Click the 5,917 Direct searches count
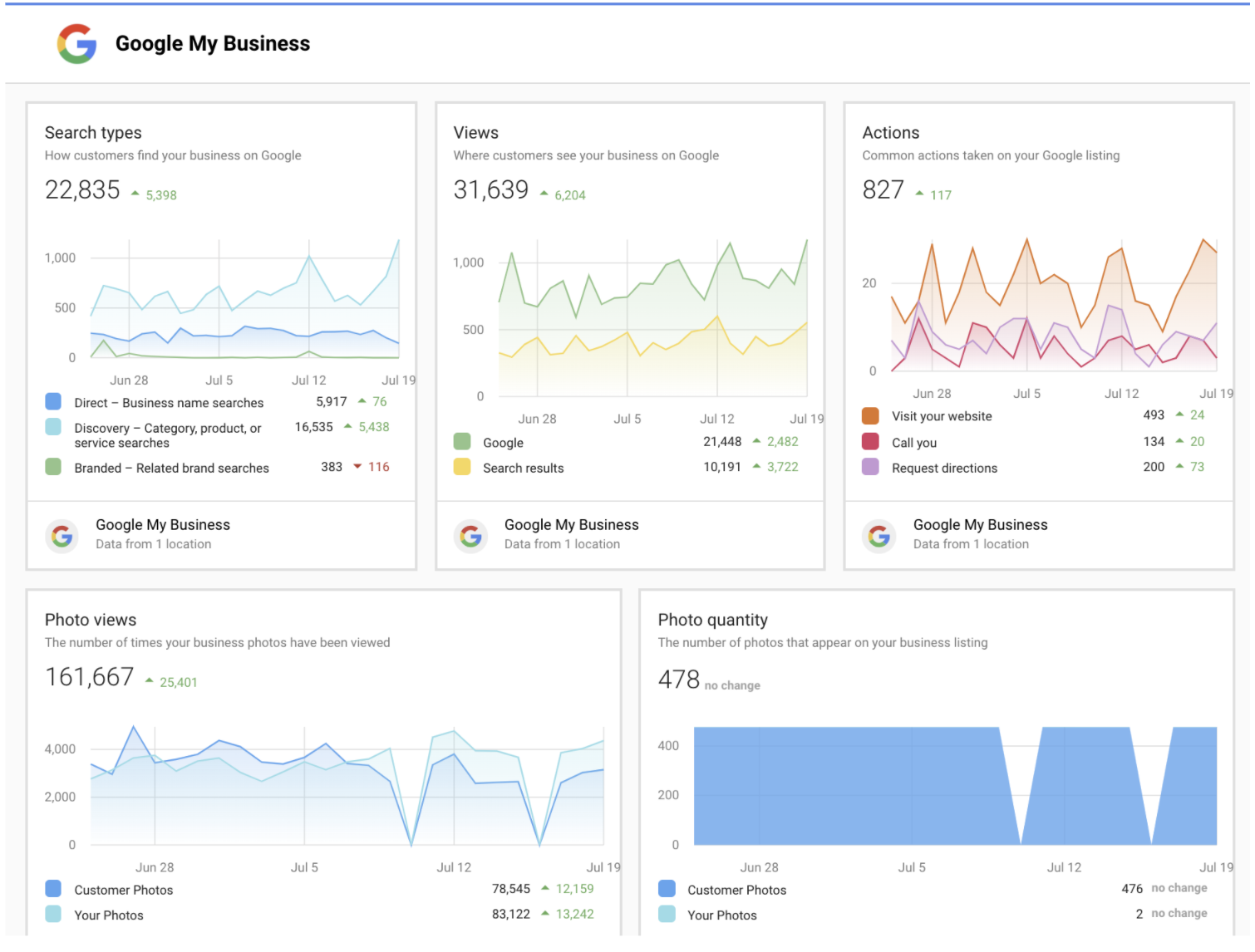Viewport: 1255px width, 952px height. click(332, 402)
